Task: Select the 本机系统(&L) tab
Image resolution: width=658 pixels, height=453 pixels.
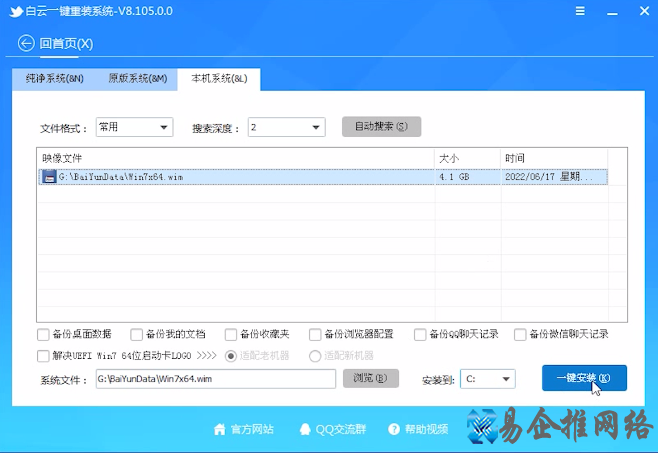Action: 219,79
